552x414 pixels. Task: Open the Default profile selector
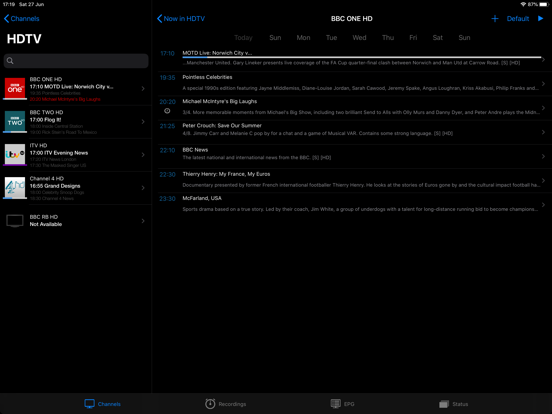tap(518, 19)
